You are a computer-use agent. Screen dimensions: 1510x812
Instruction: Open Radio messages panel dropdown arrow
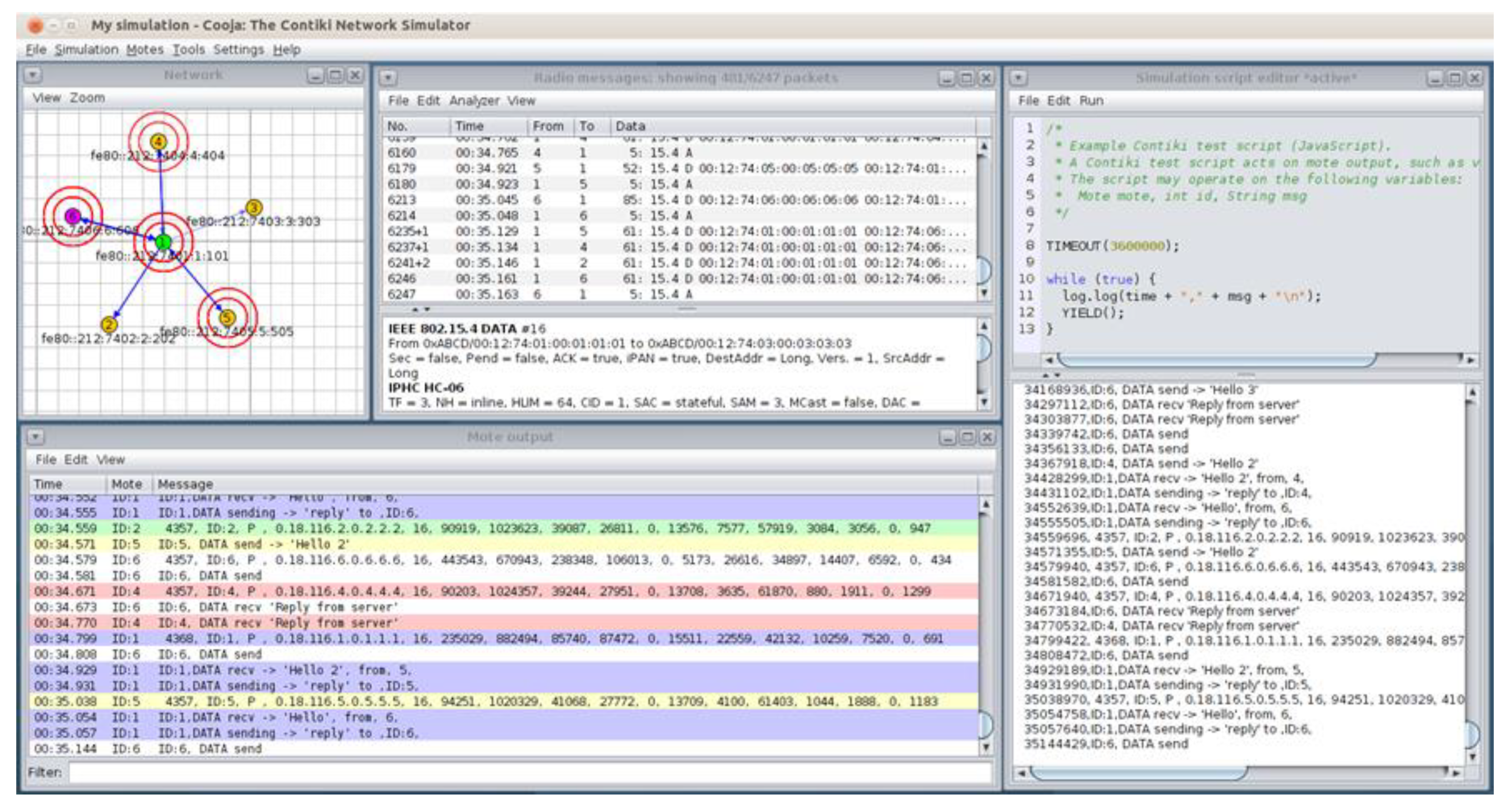pyautogui.click(x=388, y=78)
